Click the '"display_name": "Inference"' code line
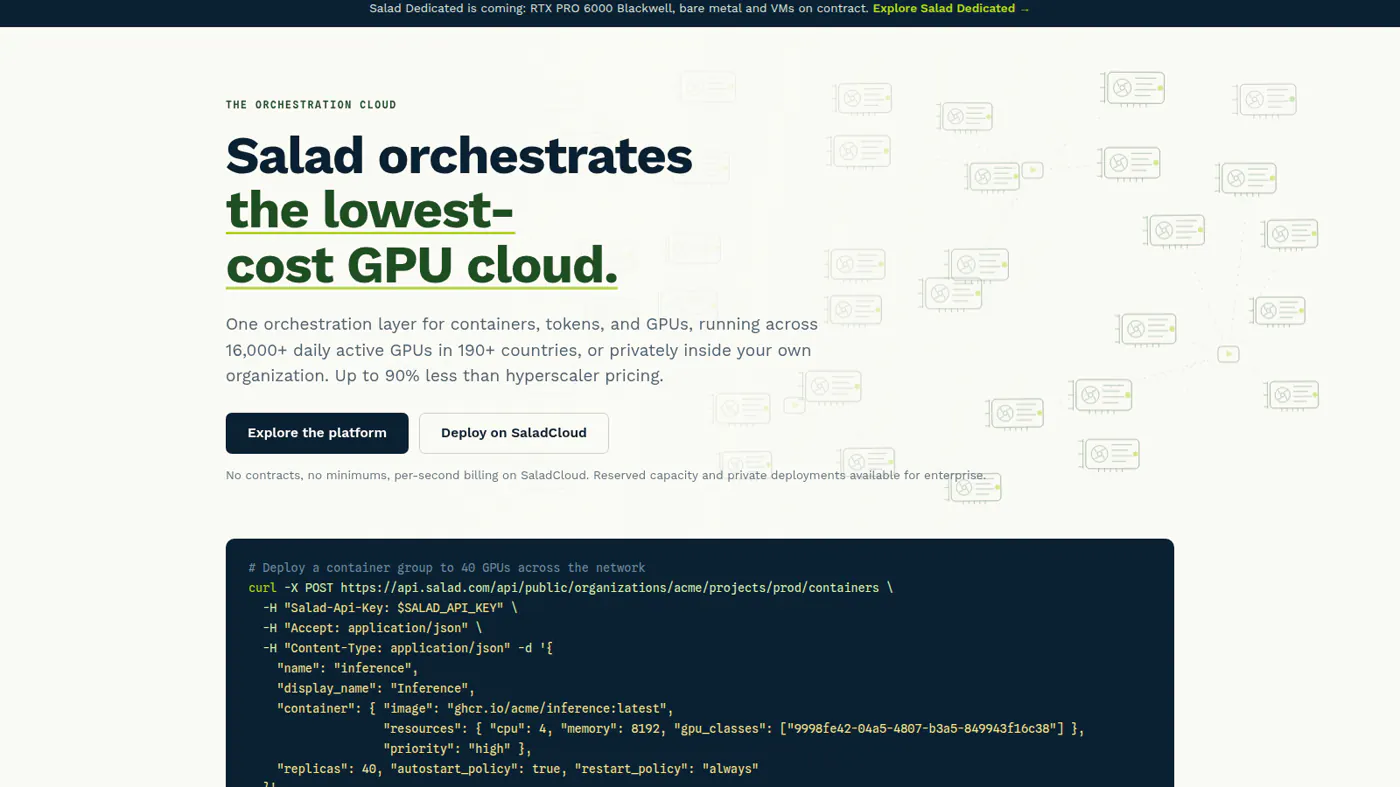 point(376,688)
